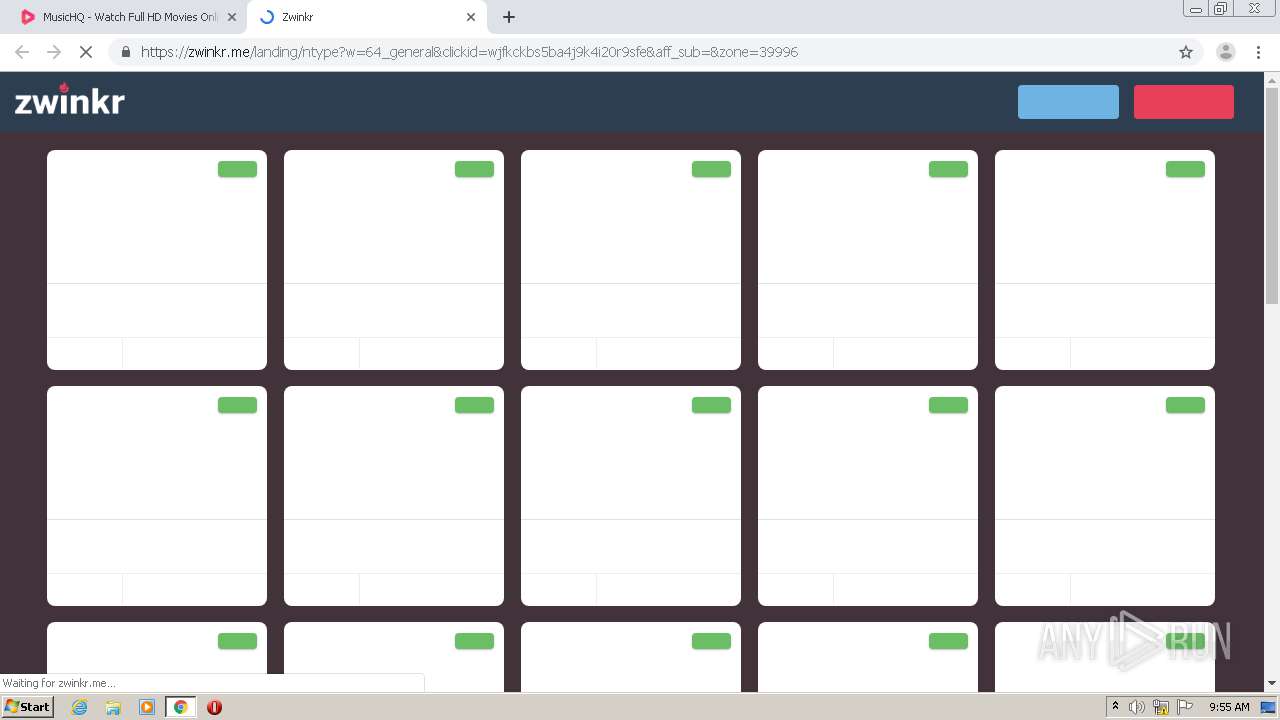This screenshot has height=720, width=1280.
Task: Bookmark this page with star
Action: (x=1186, y=52)
